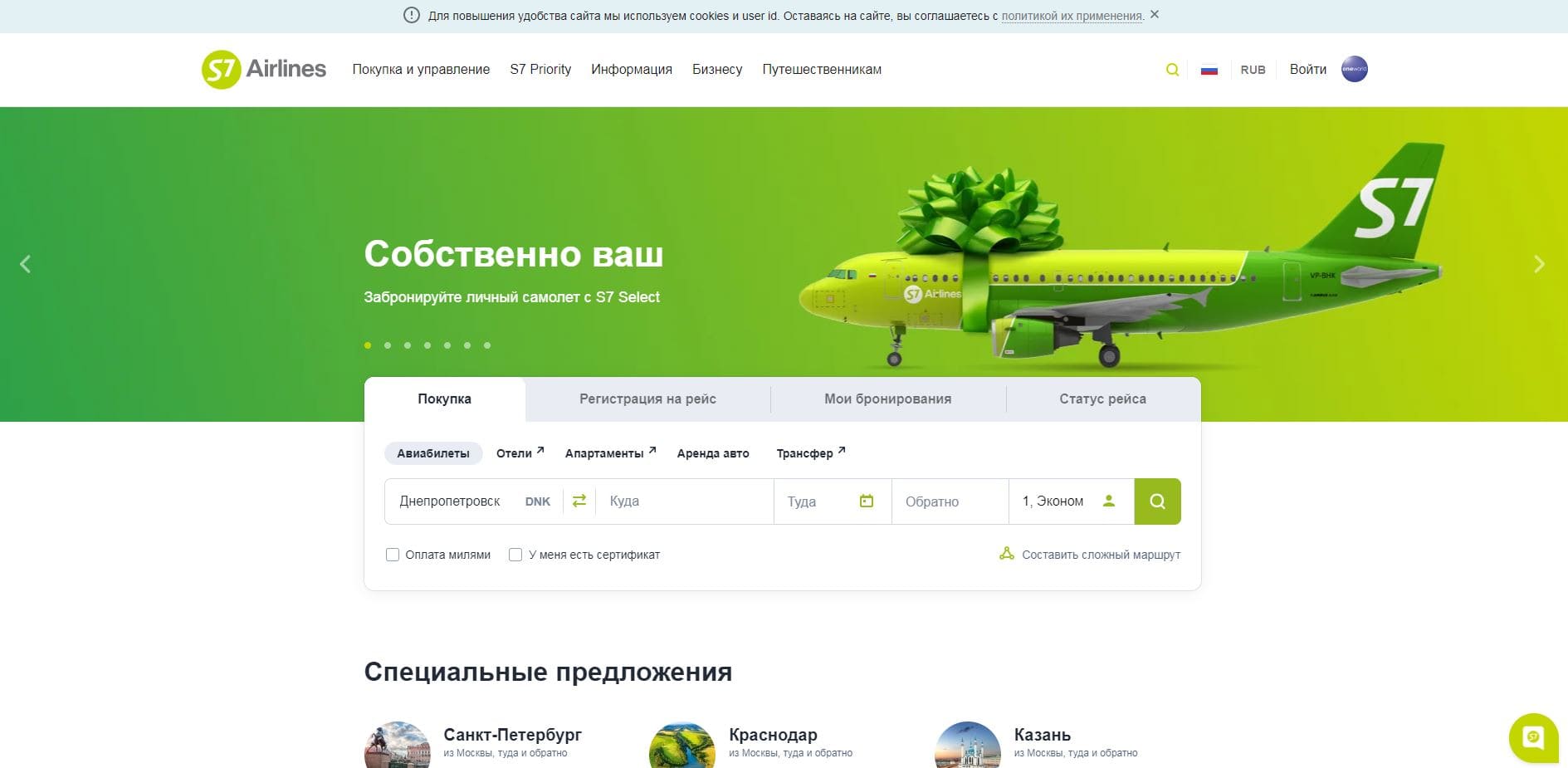Click the DNK airport code
Image resolution: width=1568 pixels, height=768 pixels.
[538, 501]
